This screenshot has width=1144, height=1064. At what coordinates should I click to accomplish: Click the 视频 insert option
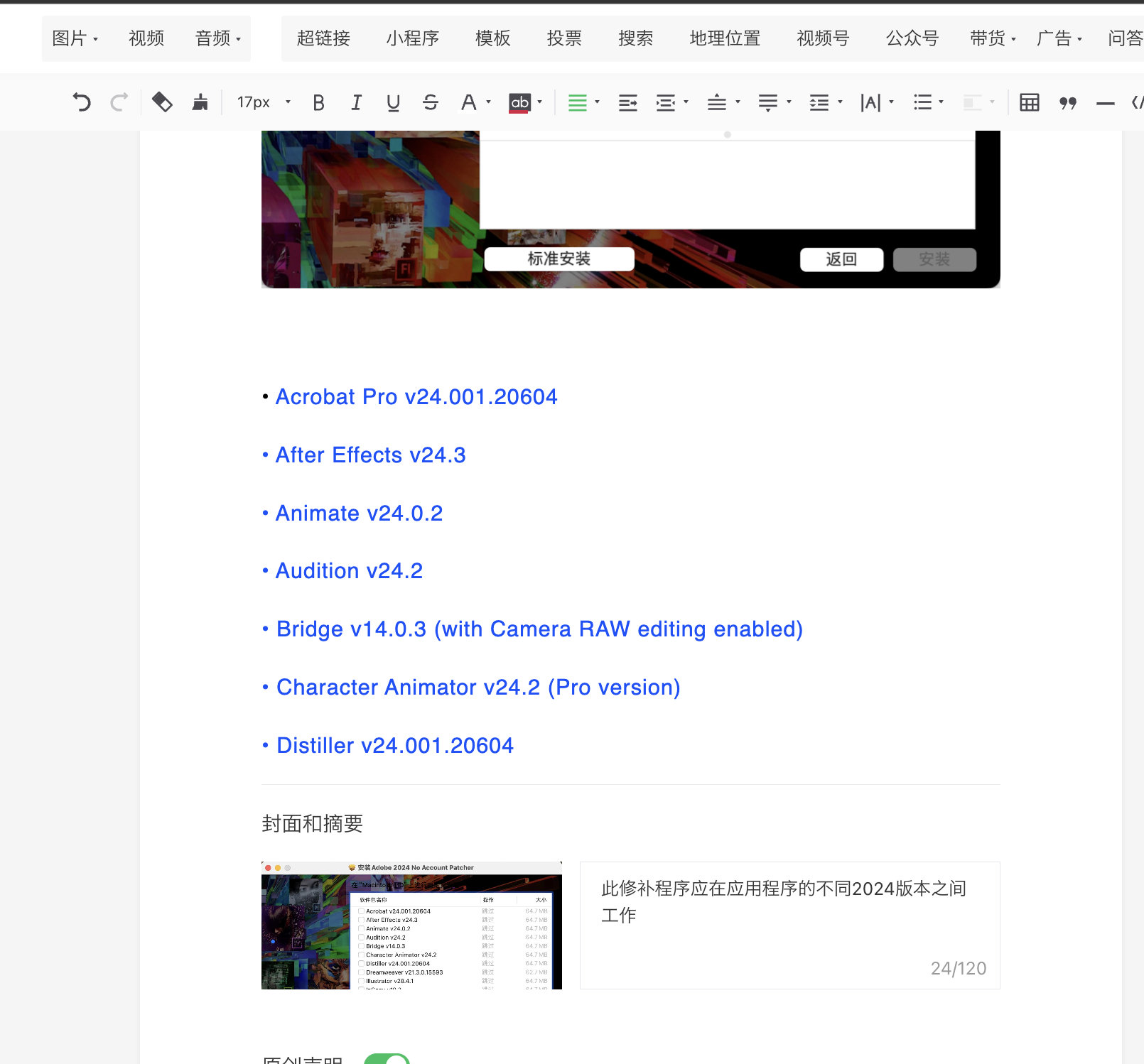tap(146, 38)
